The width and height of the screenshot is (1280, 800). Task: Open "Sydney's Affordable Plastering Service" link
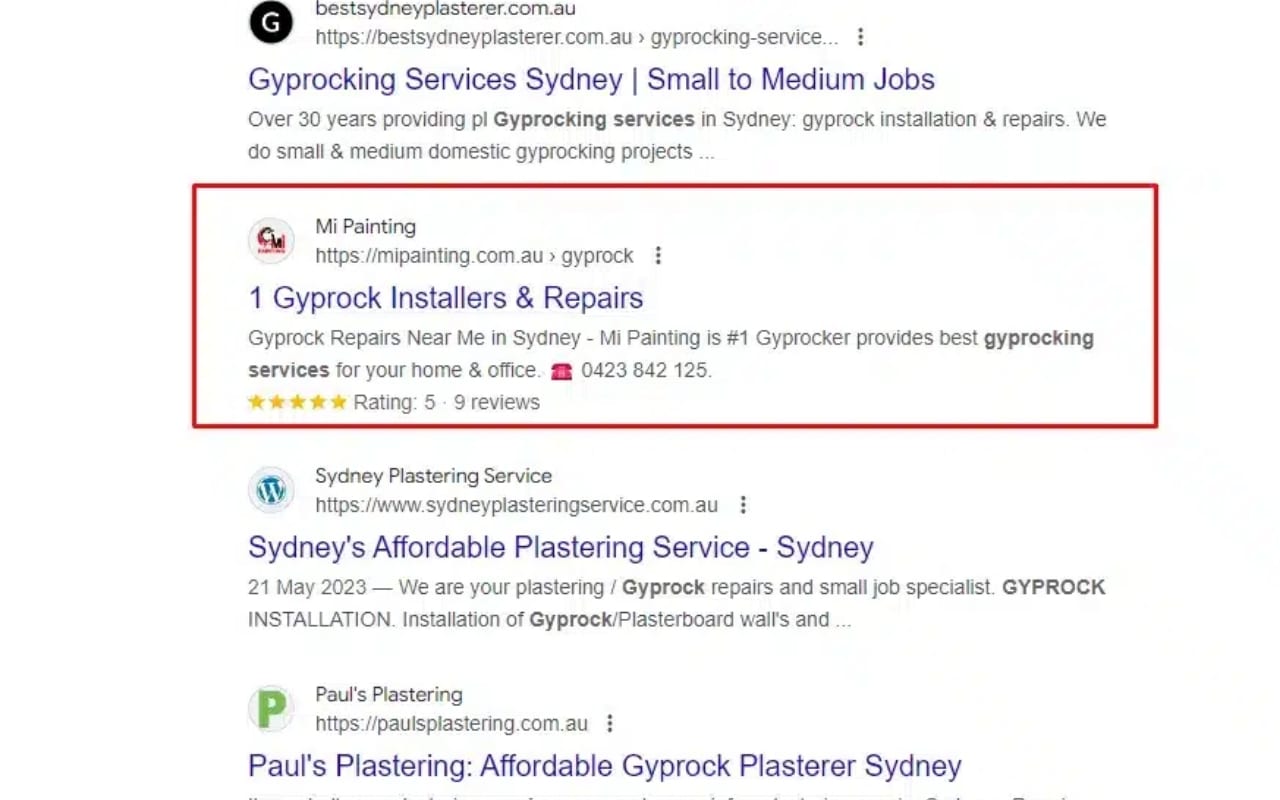point(560,547)
